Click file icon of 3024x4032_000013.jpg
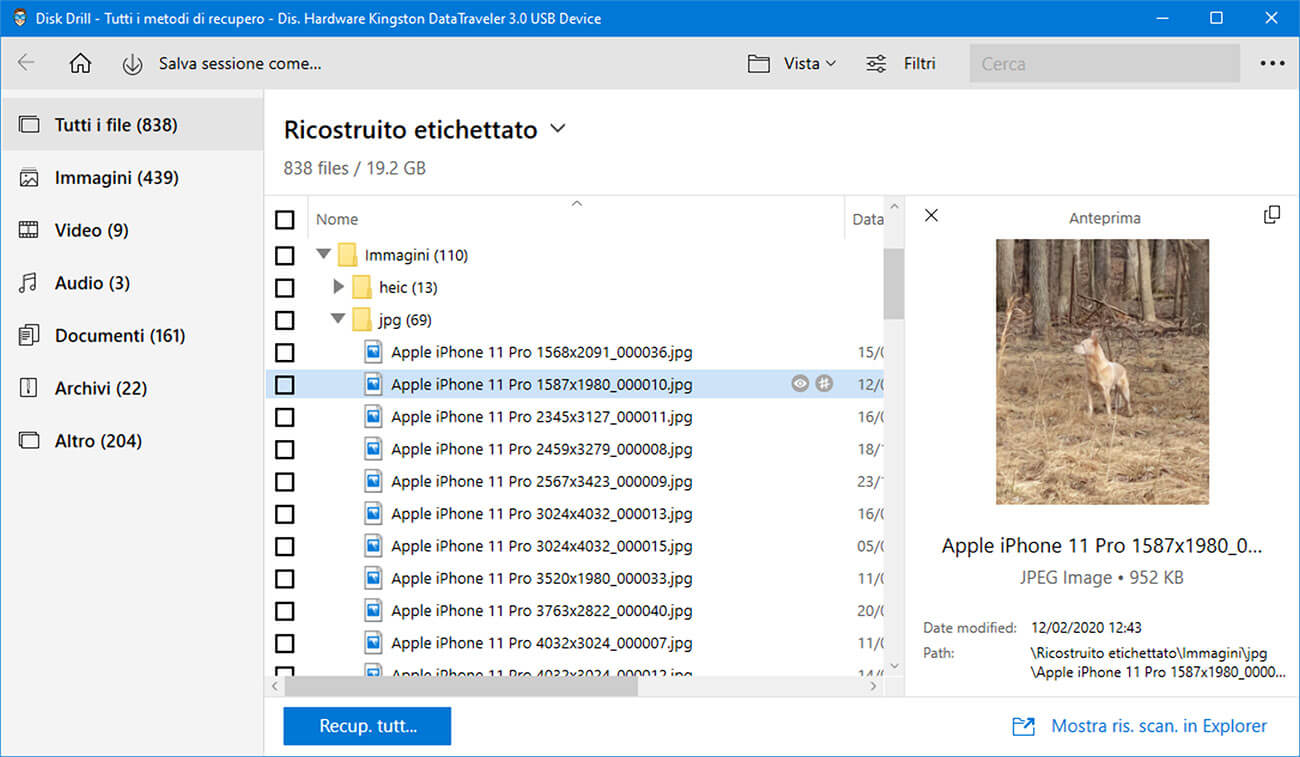The height and width of the screenshot is (757, 1300). coord(374,514)
